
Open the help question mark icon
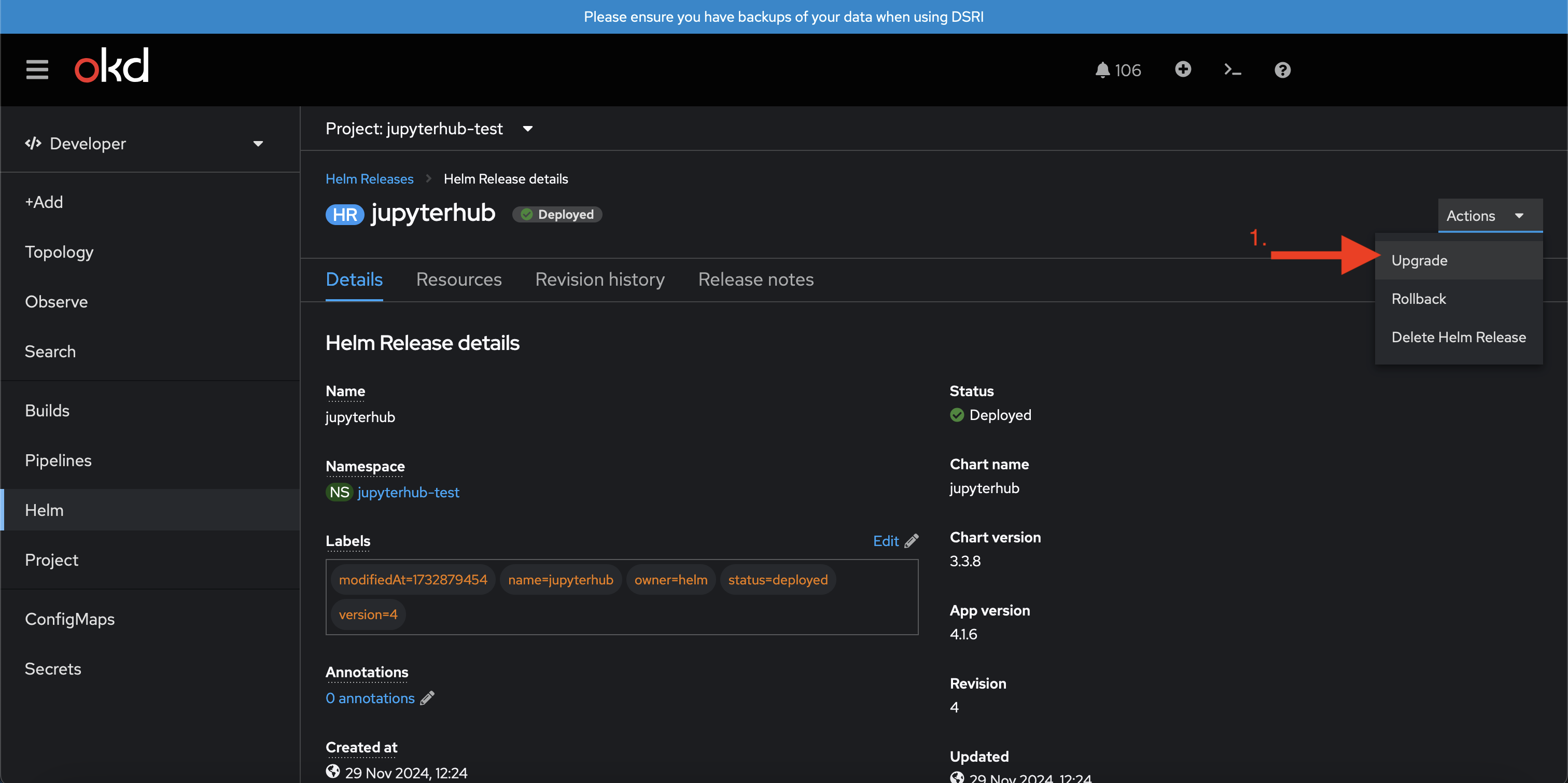tap(1282, 70)
